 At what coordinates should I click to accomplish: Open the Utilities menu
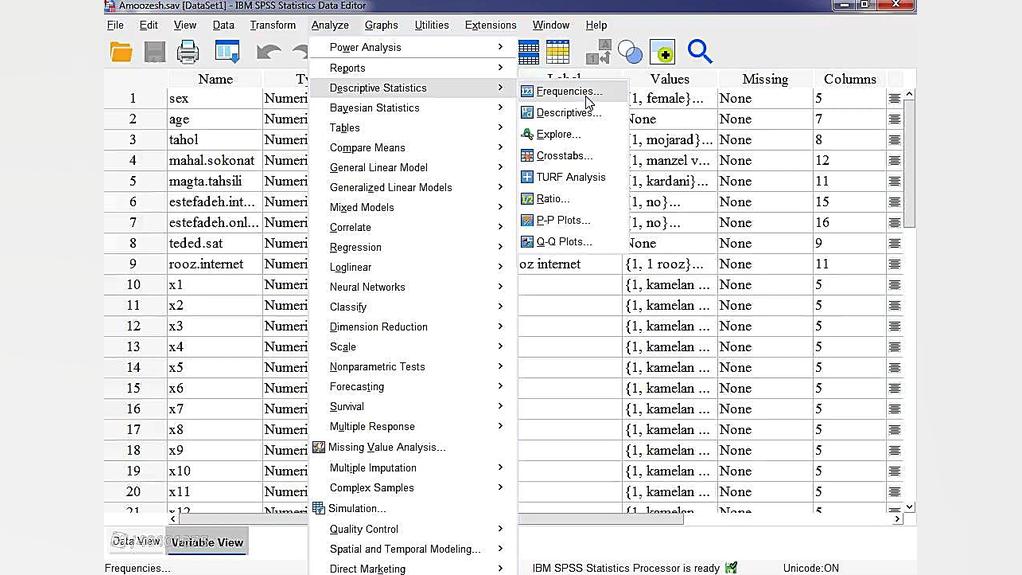tap(431, 25)
